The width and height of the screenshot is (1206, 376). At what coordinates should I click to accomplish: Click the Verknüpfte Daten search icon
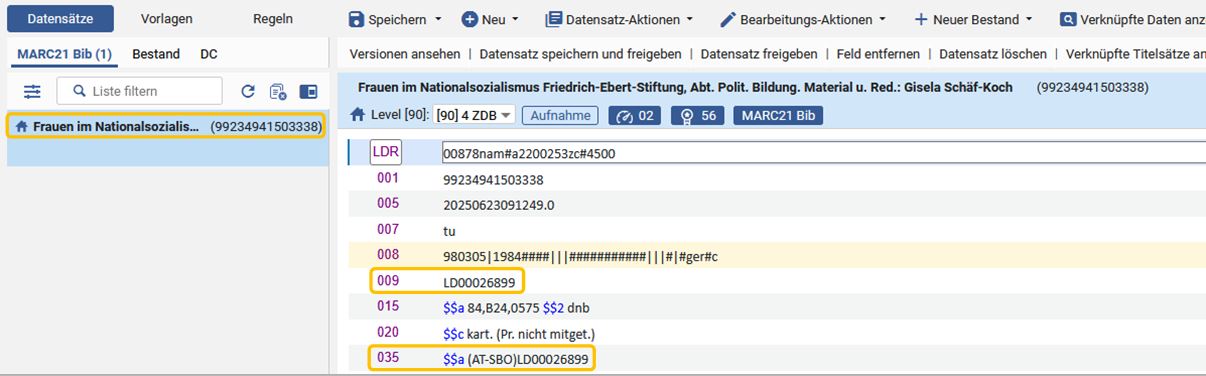click(1069, 19)
